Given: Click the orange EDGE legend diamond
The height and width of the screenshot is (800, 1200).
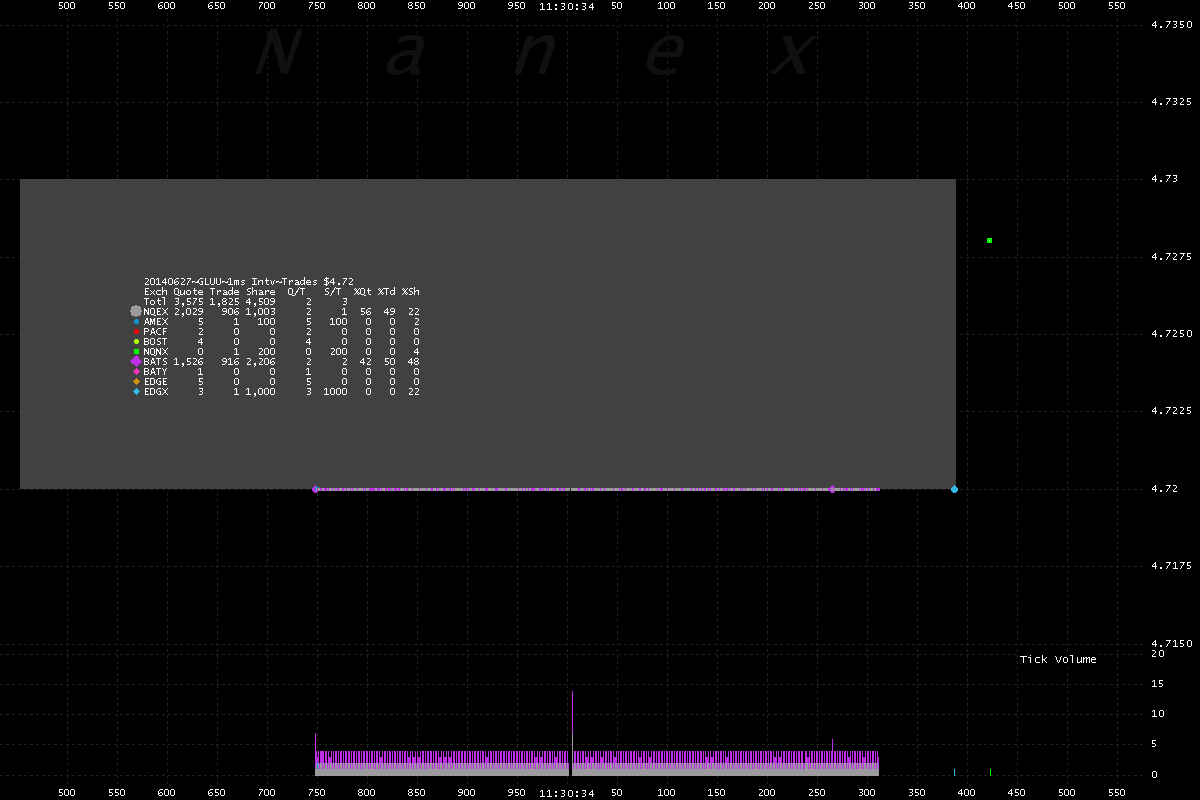Looking at the screenshot, I should [136, 382].
